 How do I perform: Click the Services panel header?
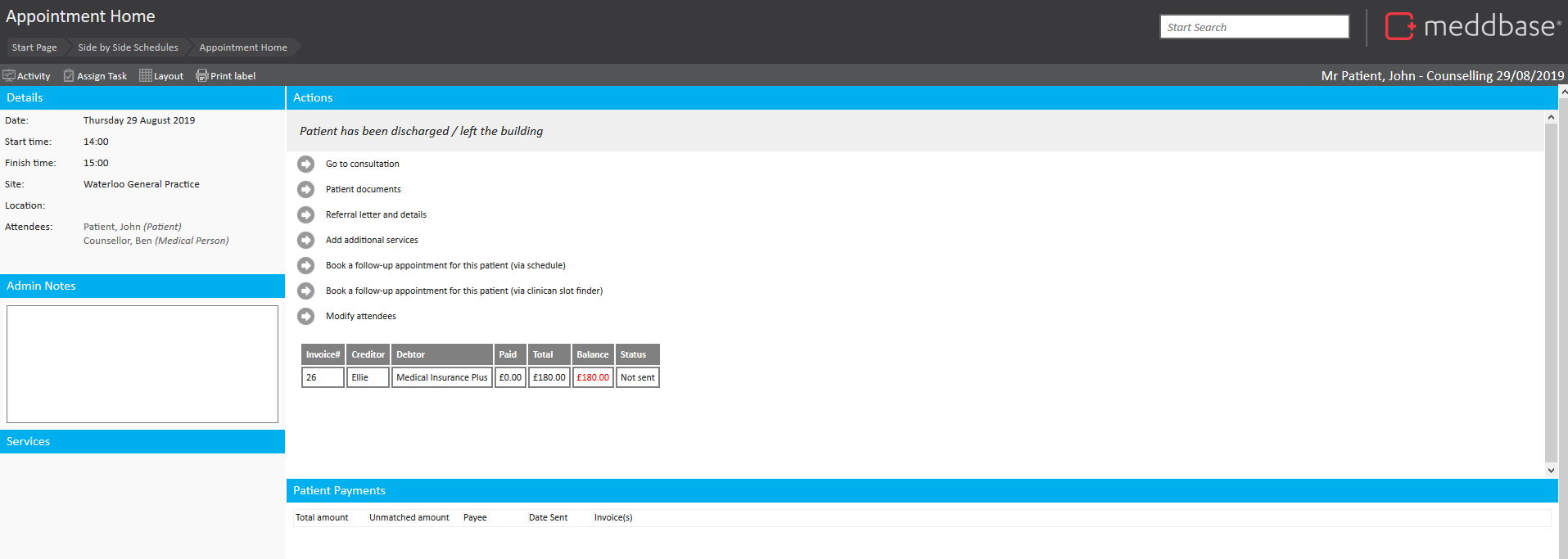point(142,442)
